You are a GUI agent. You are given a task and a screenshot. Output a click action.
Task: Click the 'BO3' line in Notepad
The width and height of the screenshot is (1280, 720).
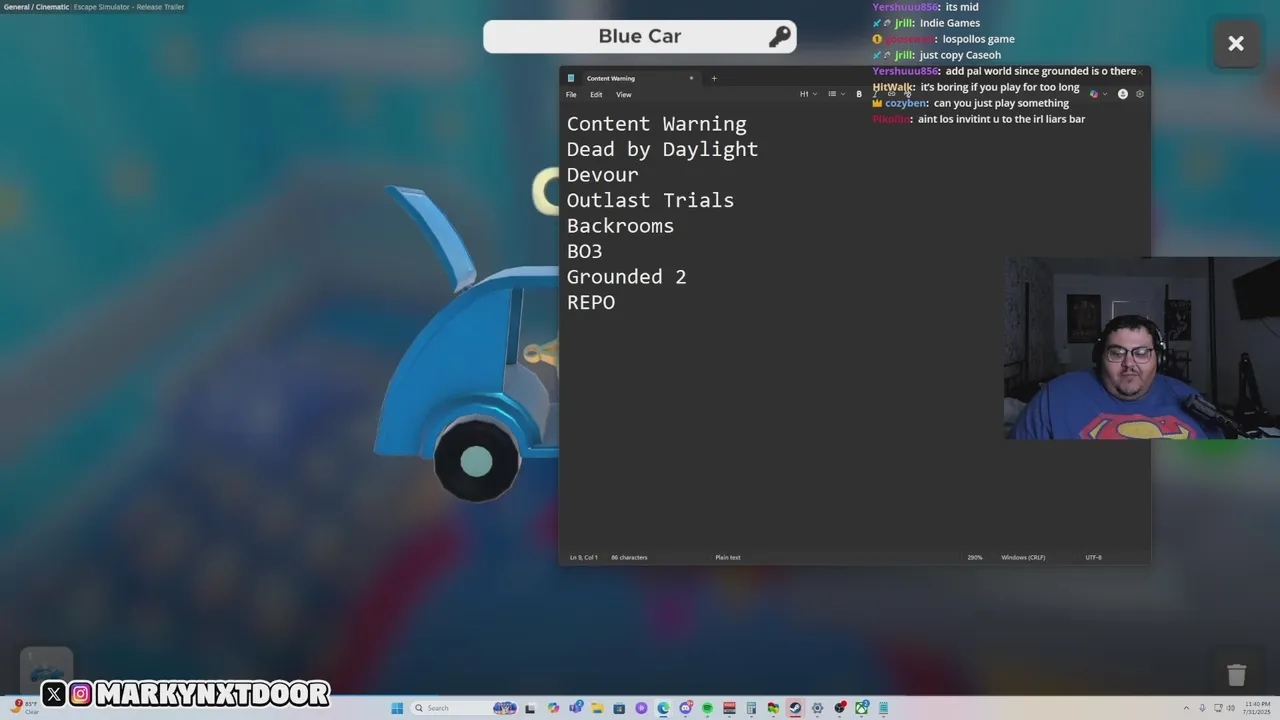coord(584,251)
